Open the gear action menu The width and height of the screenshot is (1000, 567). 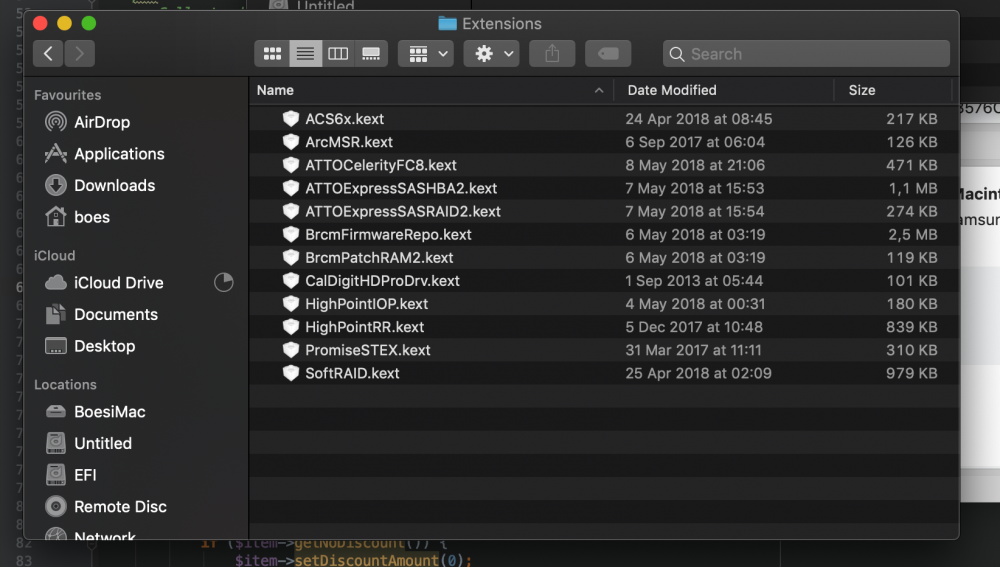(491, 54)
